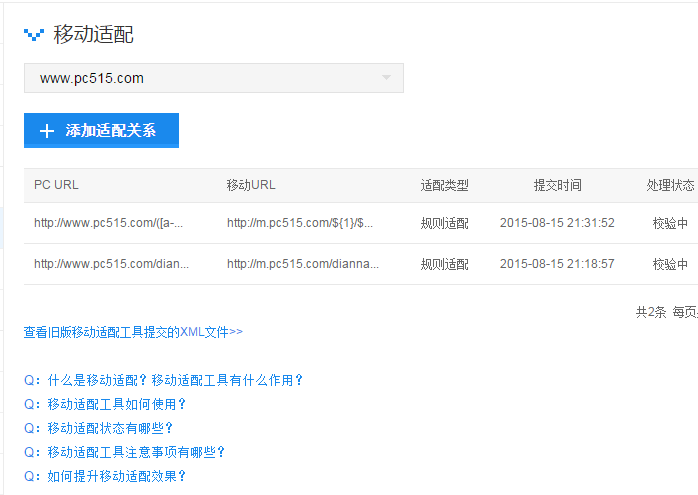
Task: Open FAQ 移动适配工具注意事项有哪些？
Action: pos(125,452)
